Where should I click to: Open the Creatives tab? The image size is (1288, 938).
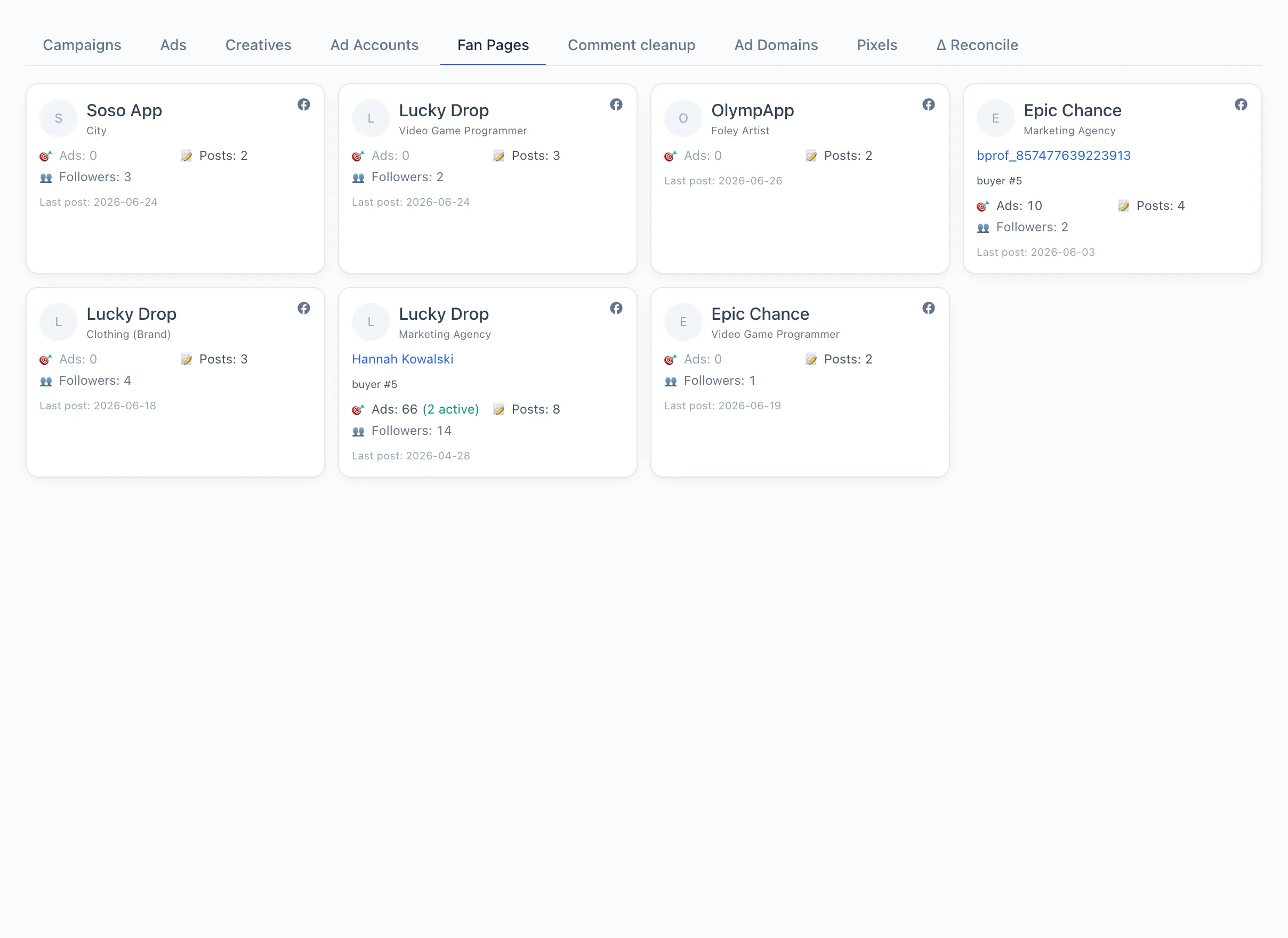coord(259,45)
